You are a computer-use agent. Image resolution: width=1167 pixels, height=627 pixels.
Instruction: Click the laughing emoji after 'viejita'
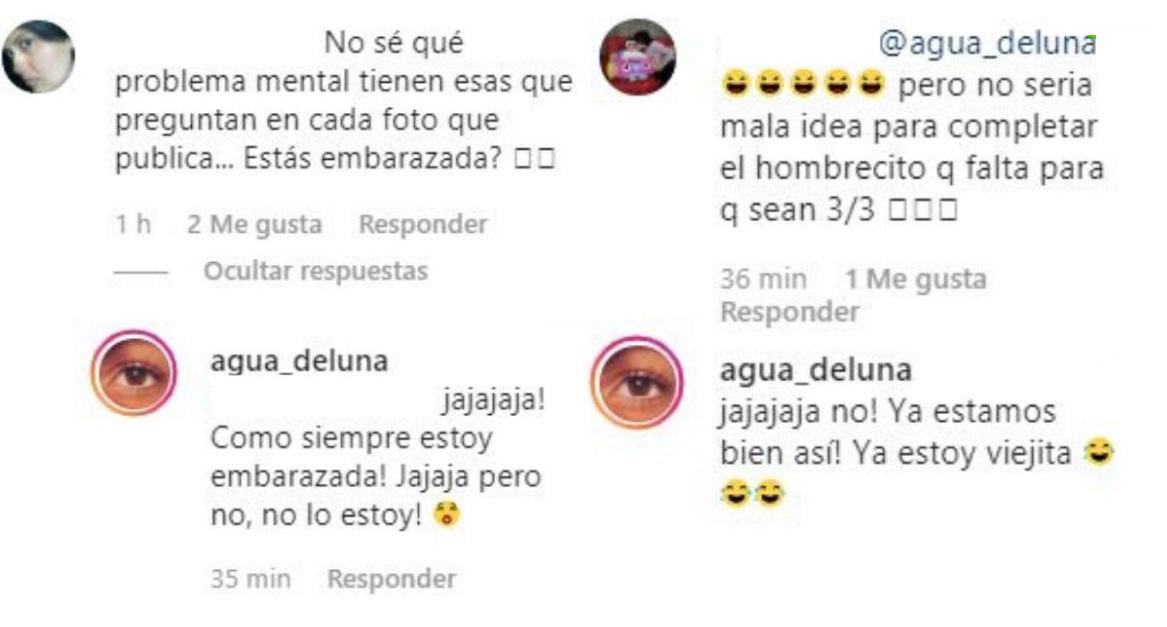tap(1099, 452)
